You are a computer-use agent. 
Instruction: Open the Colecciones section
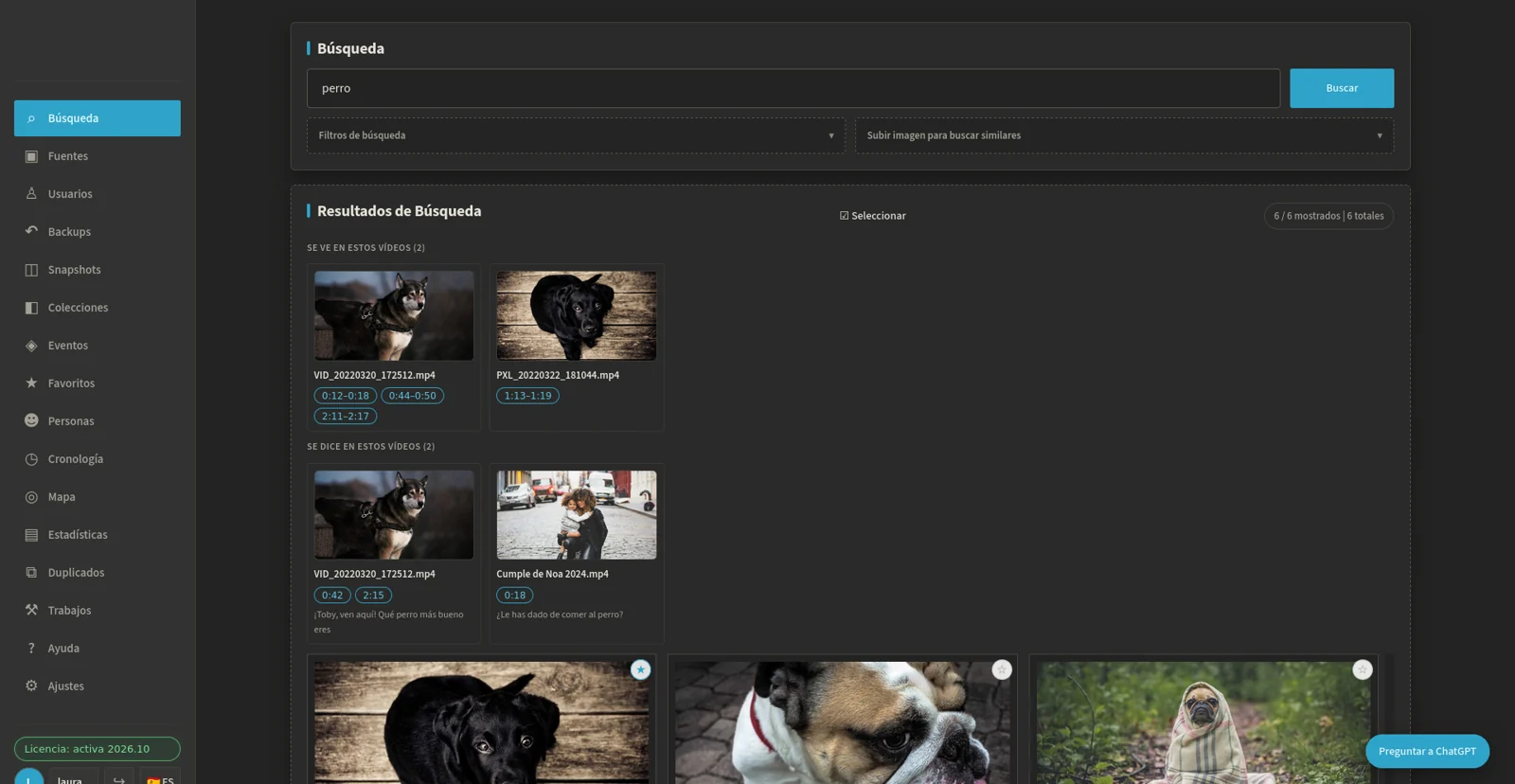pos(97,308)
